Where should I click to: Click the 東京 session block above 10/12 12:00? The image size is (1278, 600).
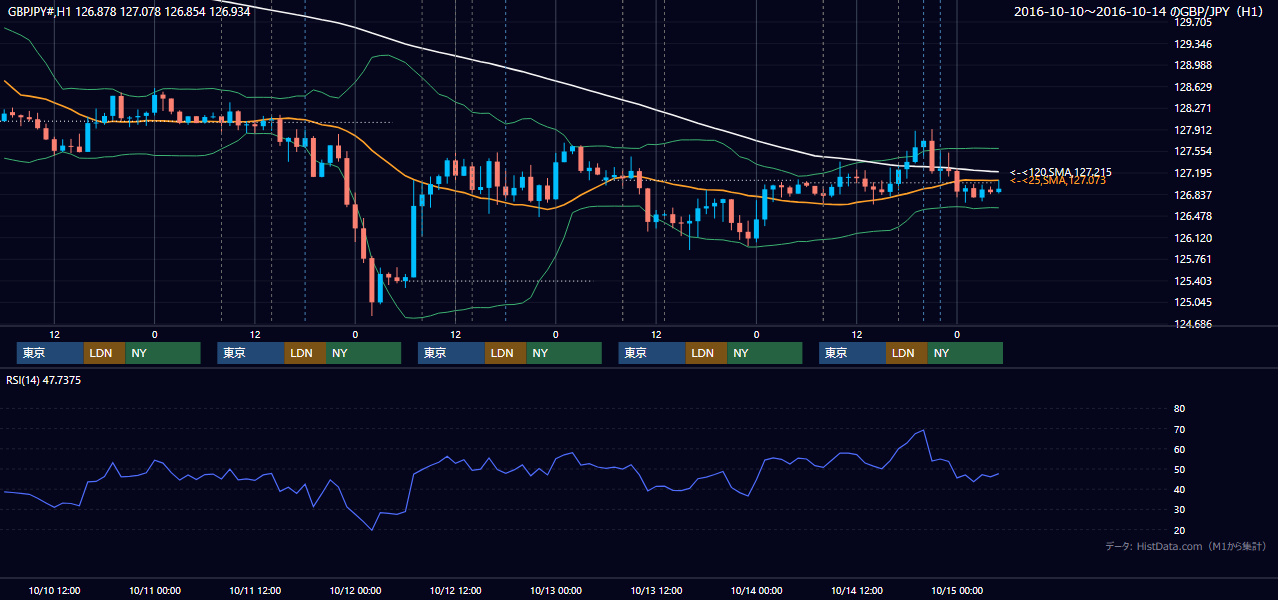[451, 353]
